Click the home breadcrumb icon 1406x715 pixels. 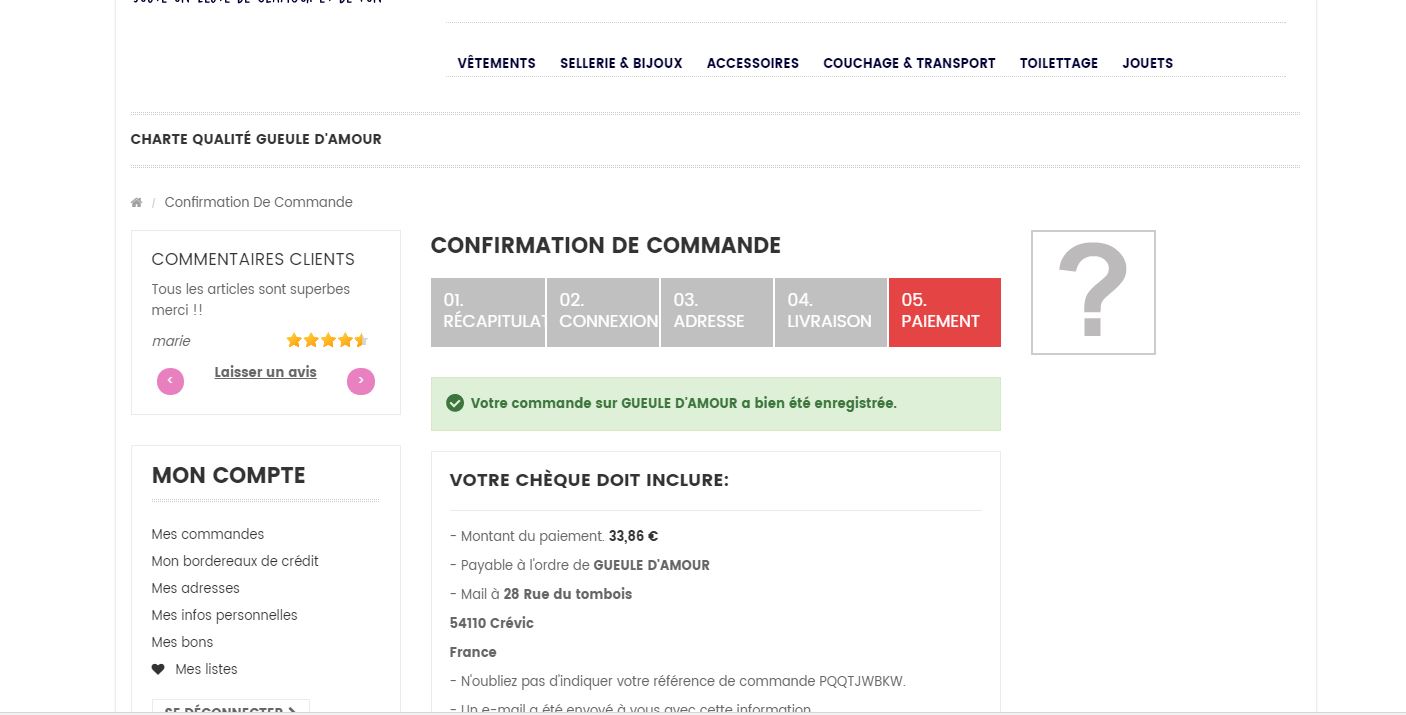pyautogui.click(x=136, y=203)
